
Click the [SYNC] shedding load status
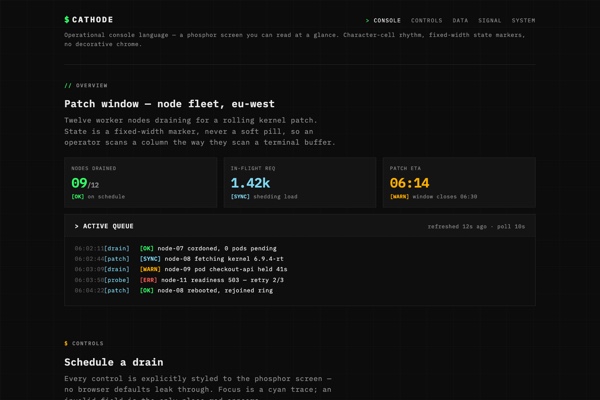coord(264,196)
